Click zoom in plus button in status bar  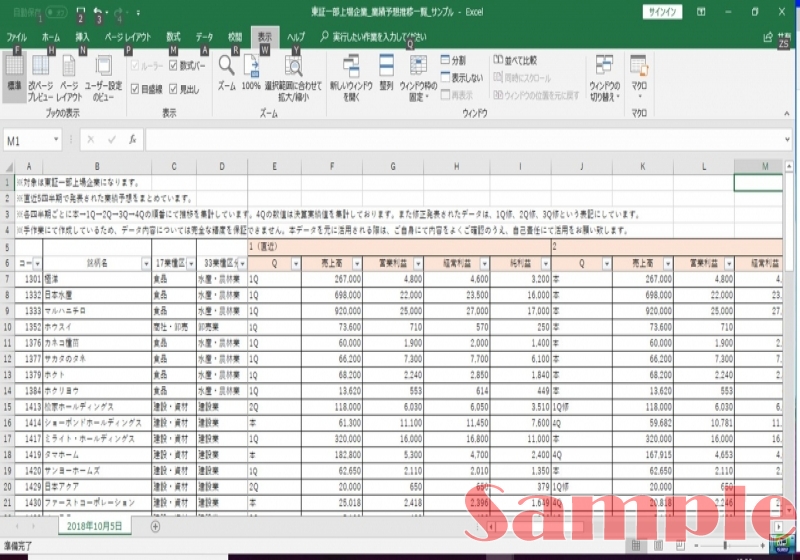[763, 546]
